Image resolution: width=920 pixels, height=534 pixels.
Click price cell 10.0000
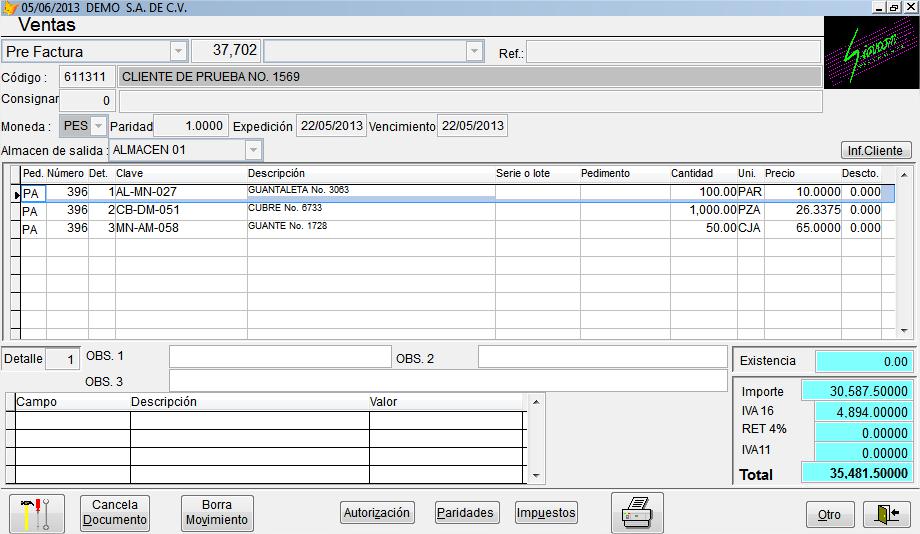point(803,192)
